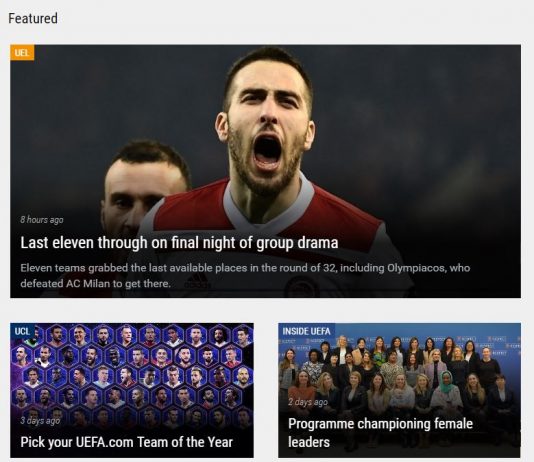534x462 pixels.
Task: Click the '2 days ago' timestamp
Action: 308,402
